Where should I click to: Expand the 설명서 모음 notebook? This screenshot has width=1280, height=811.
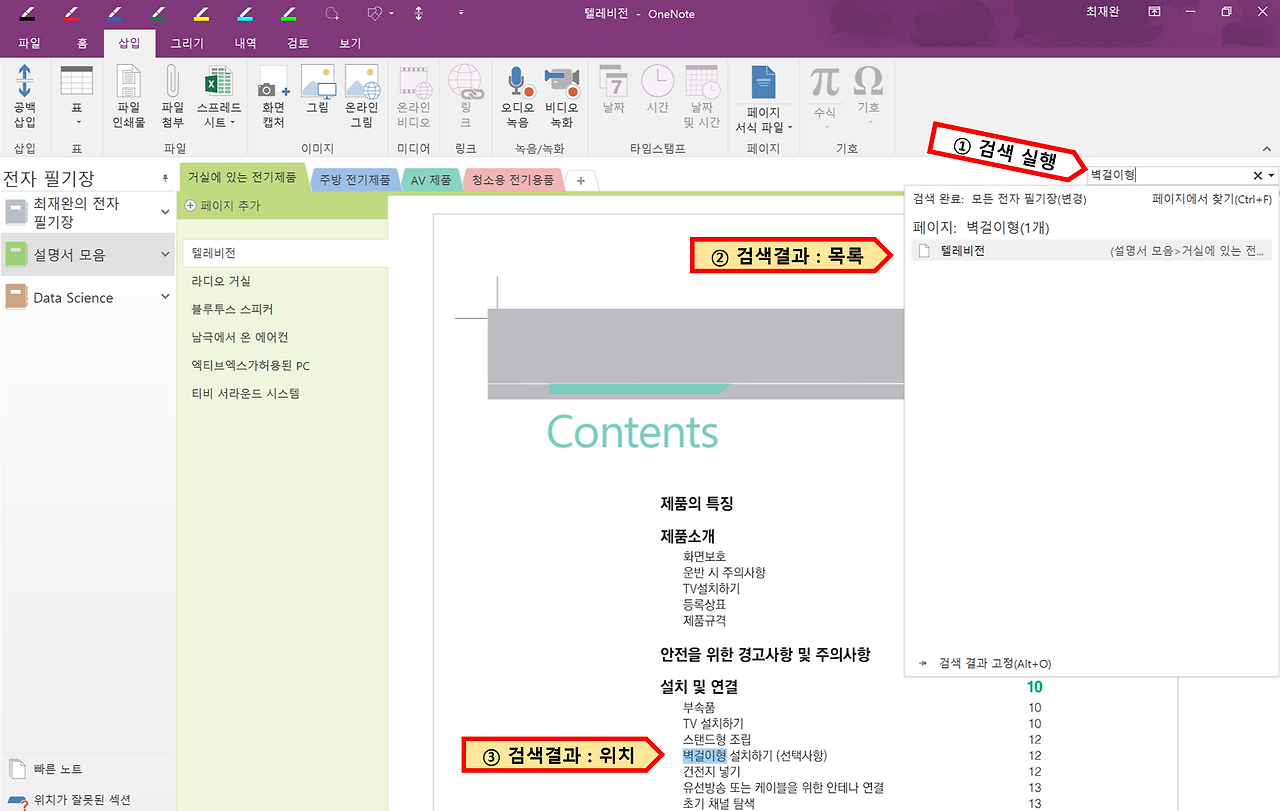point(165,255)
